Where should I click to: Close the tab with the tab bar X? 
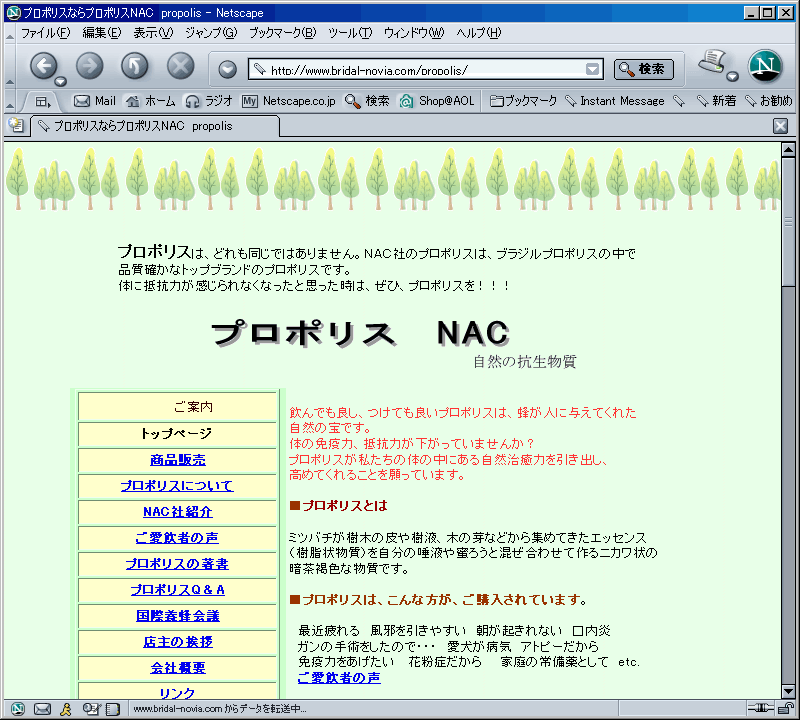point(780,126)
